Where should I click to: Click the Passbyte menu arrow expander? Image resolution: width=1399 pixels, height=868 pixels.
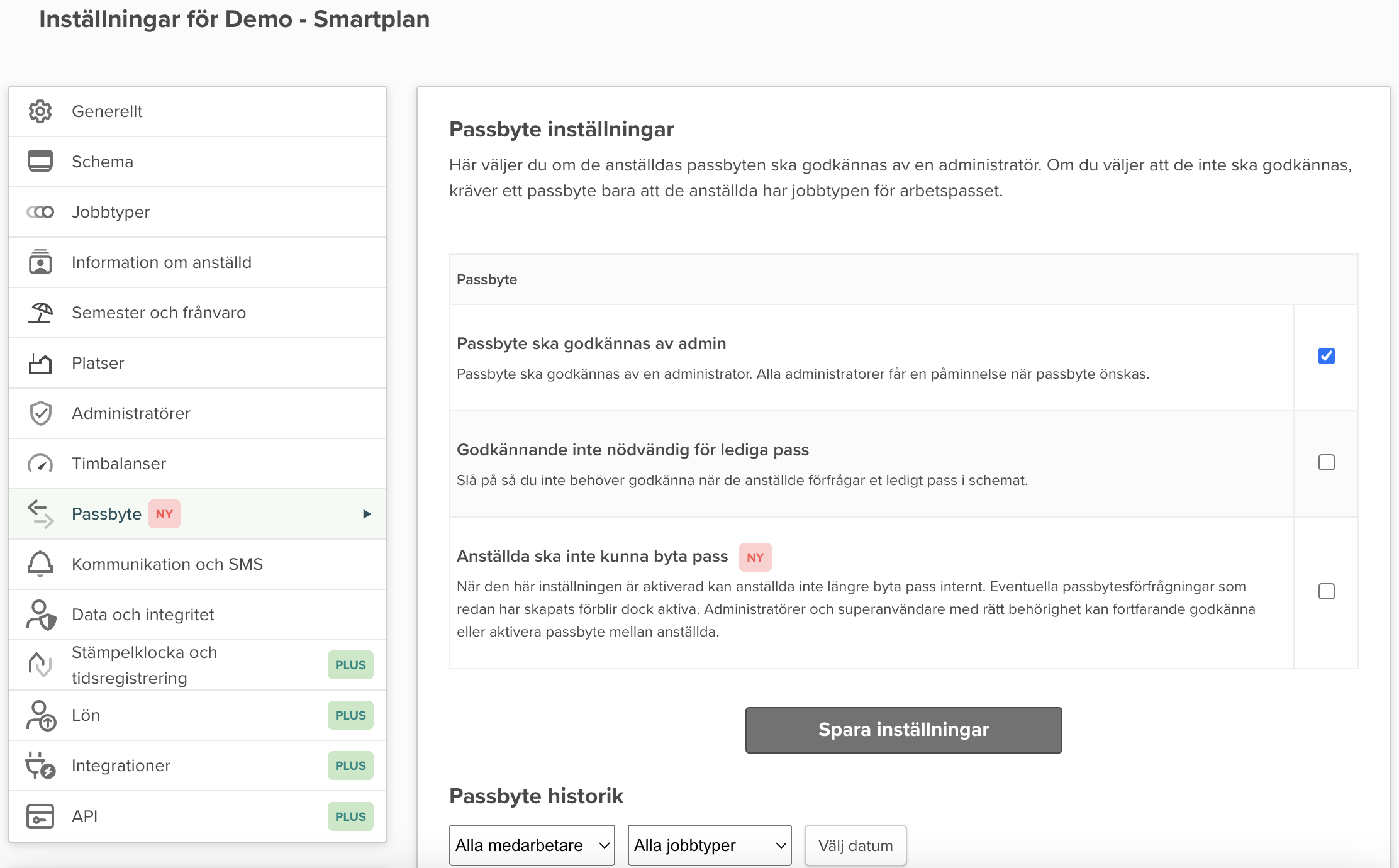point(367,514)
